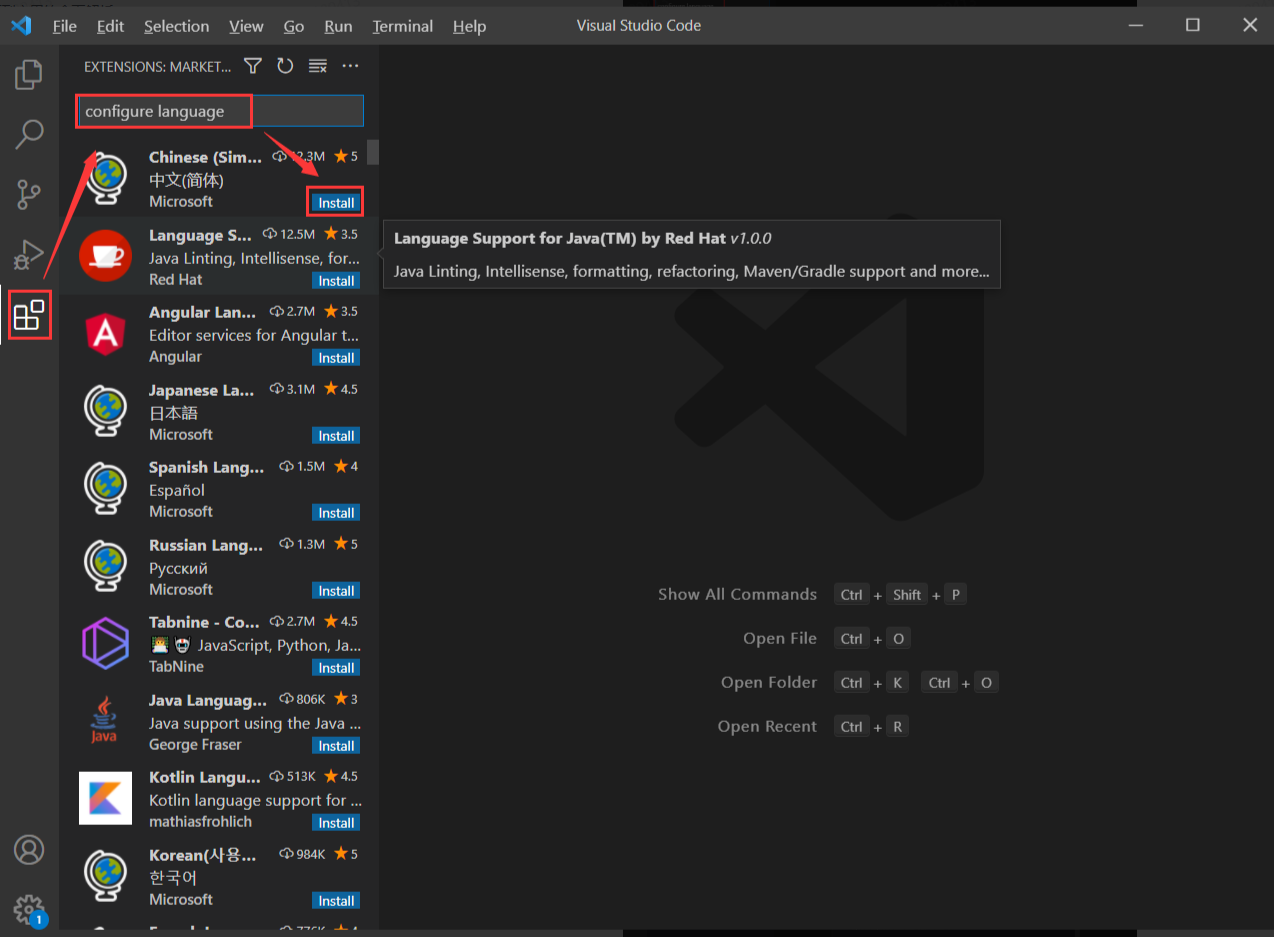Open the Terminal menu

point(403,26)
